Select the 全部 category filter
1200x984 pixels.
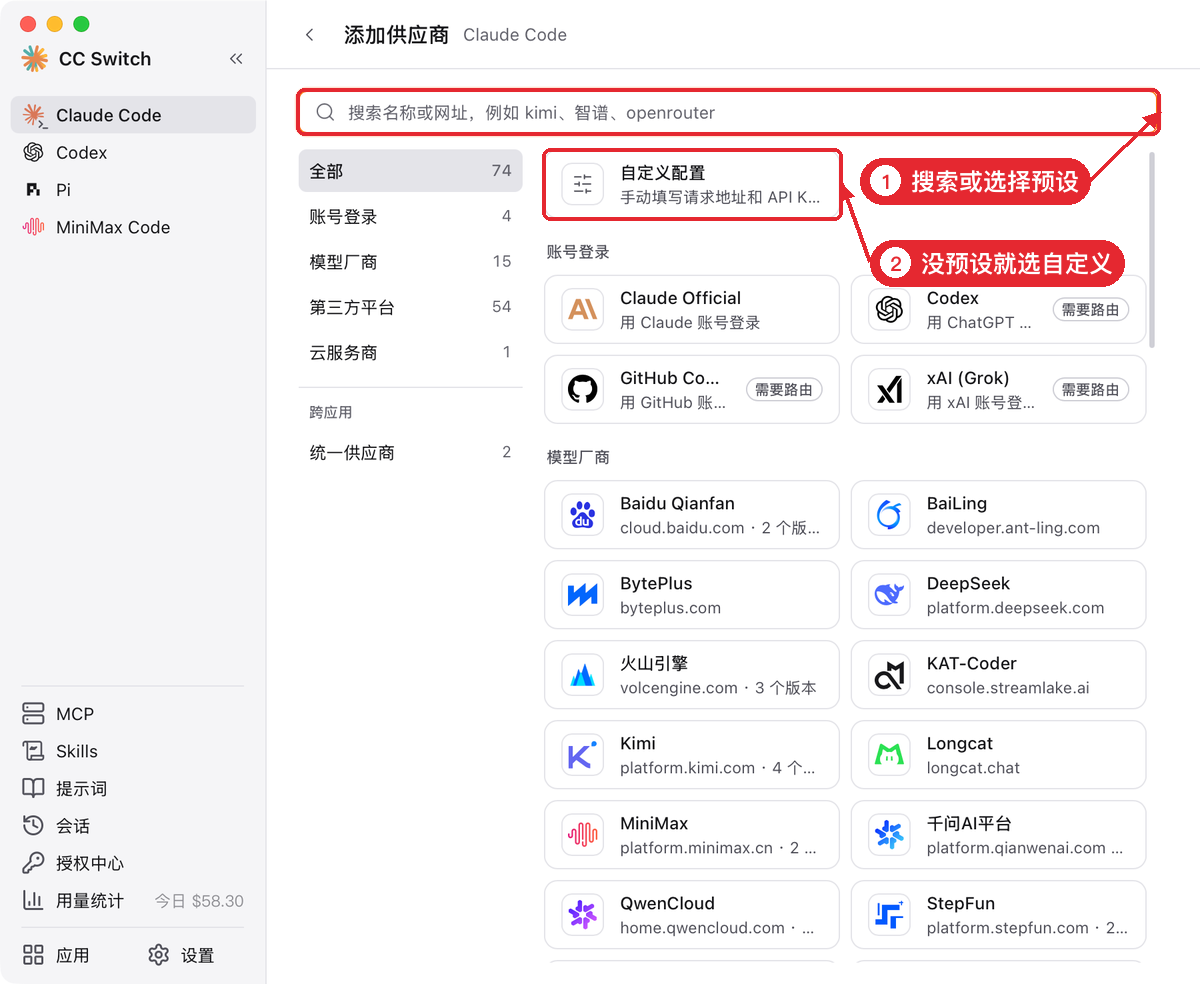click(410, 171)
